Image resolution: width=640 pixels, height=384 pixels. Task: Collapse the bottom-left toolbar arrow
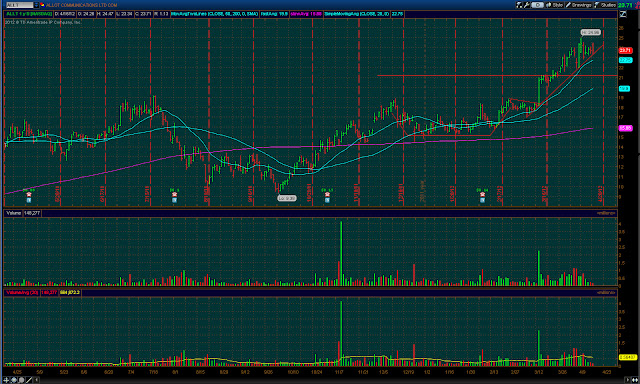click(x=36, y=380)
